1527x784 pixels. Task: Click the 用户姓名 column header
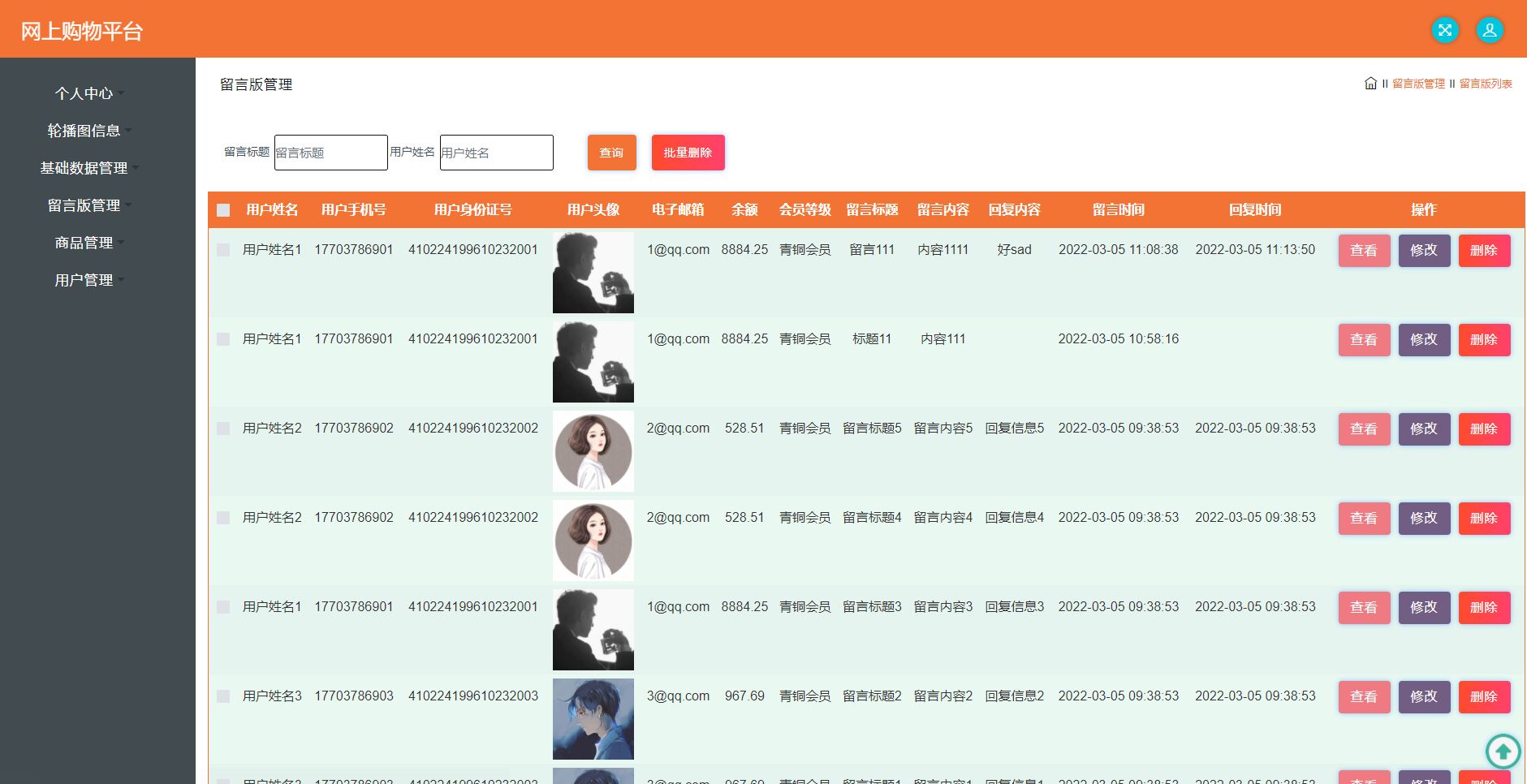click(272, 209)
